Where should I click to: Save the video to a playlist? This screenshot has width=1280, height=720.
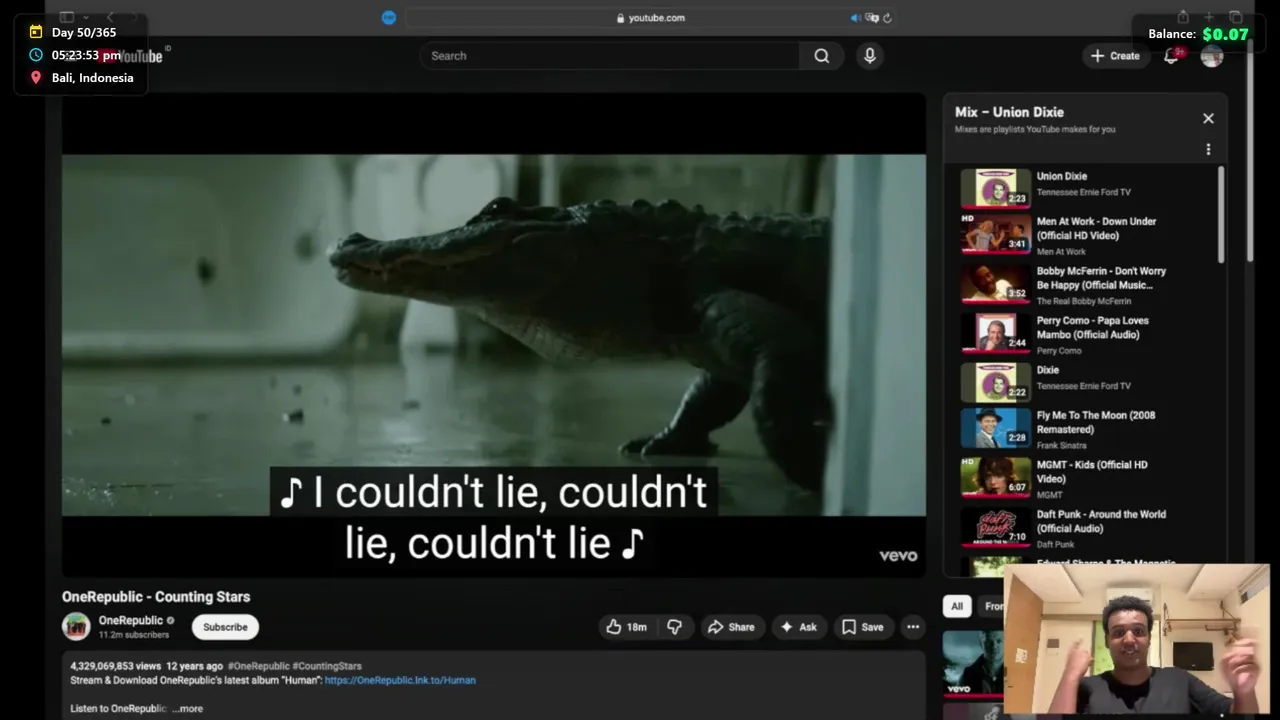[x=862, y=627]
